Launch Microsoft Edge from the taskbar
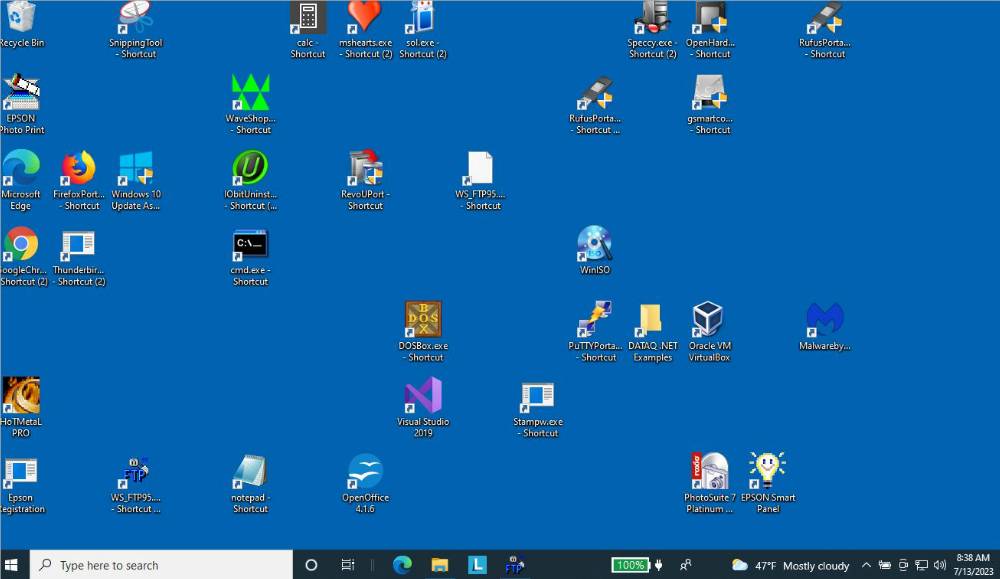This screenshot has width=1000, height=579. coord(402,565)
